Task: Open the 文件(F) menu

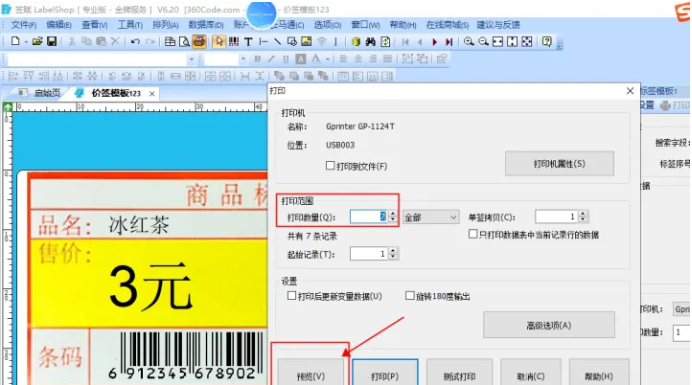Action: click(x=23, y=25)
